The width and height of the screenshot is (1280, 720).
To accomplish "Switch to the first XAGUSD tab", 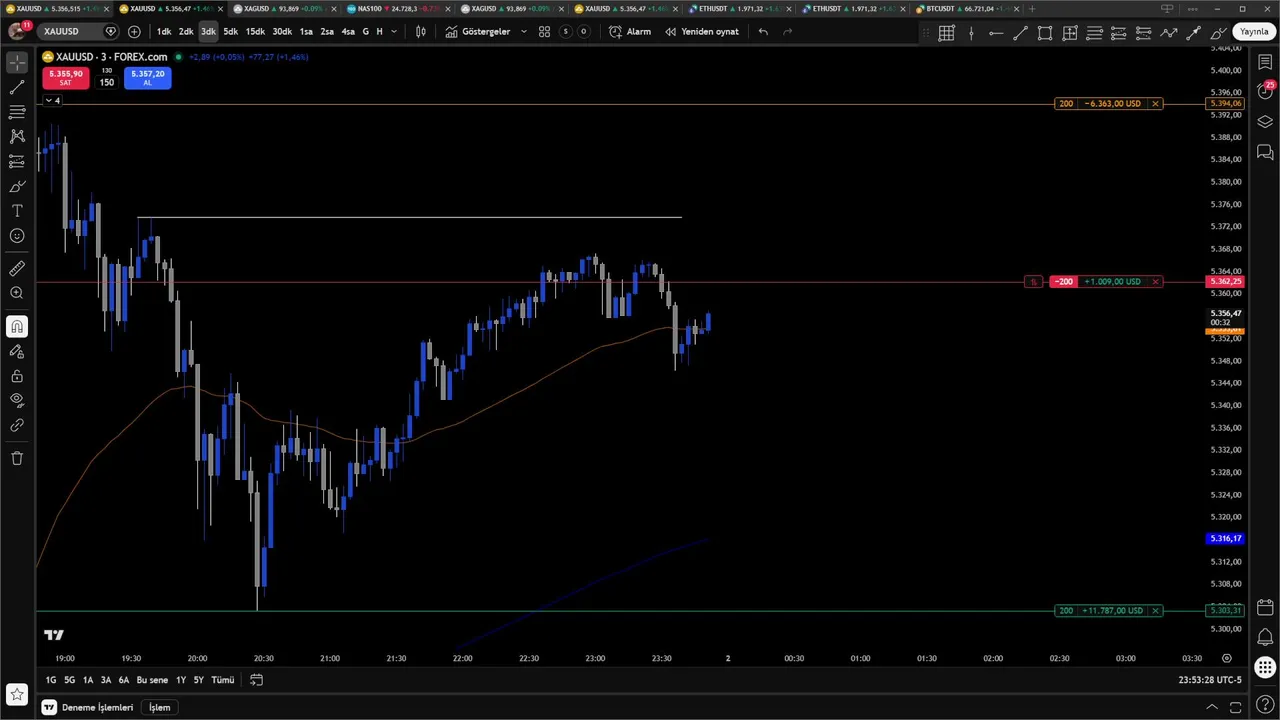I will (287, 9).
